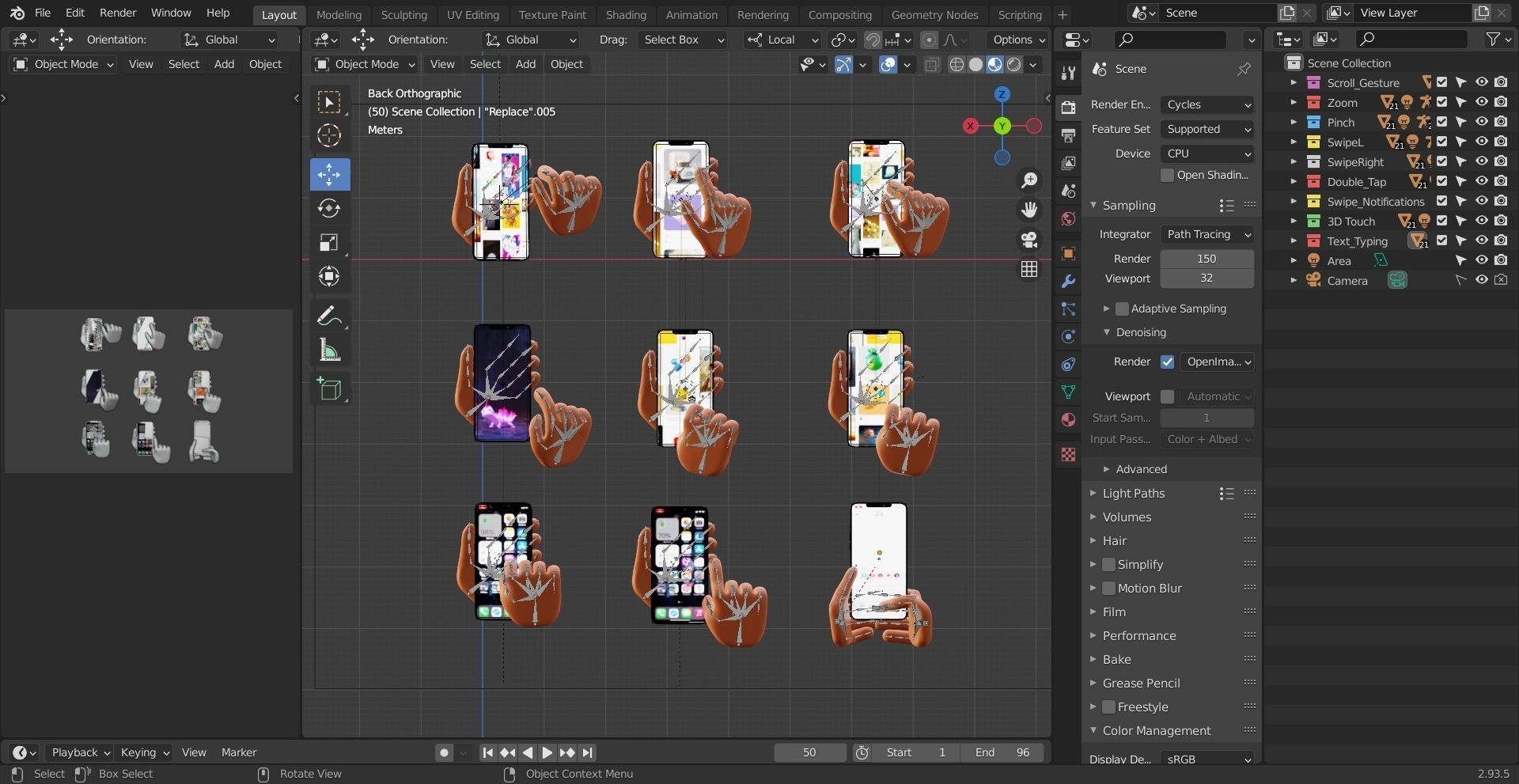
Task: Switch to the Geometry Nodes workspace tab
Action: click(x=934, y=14)
